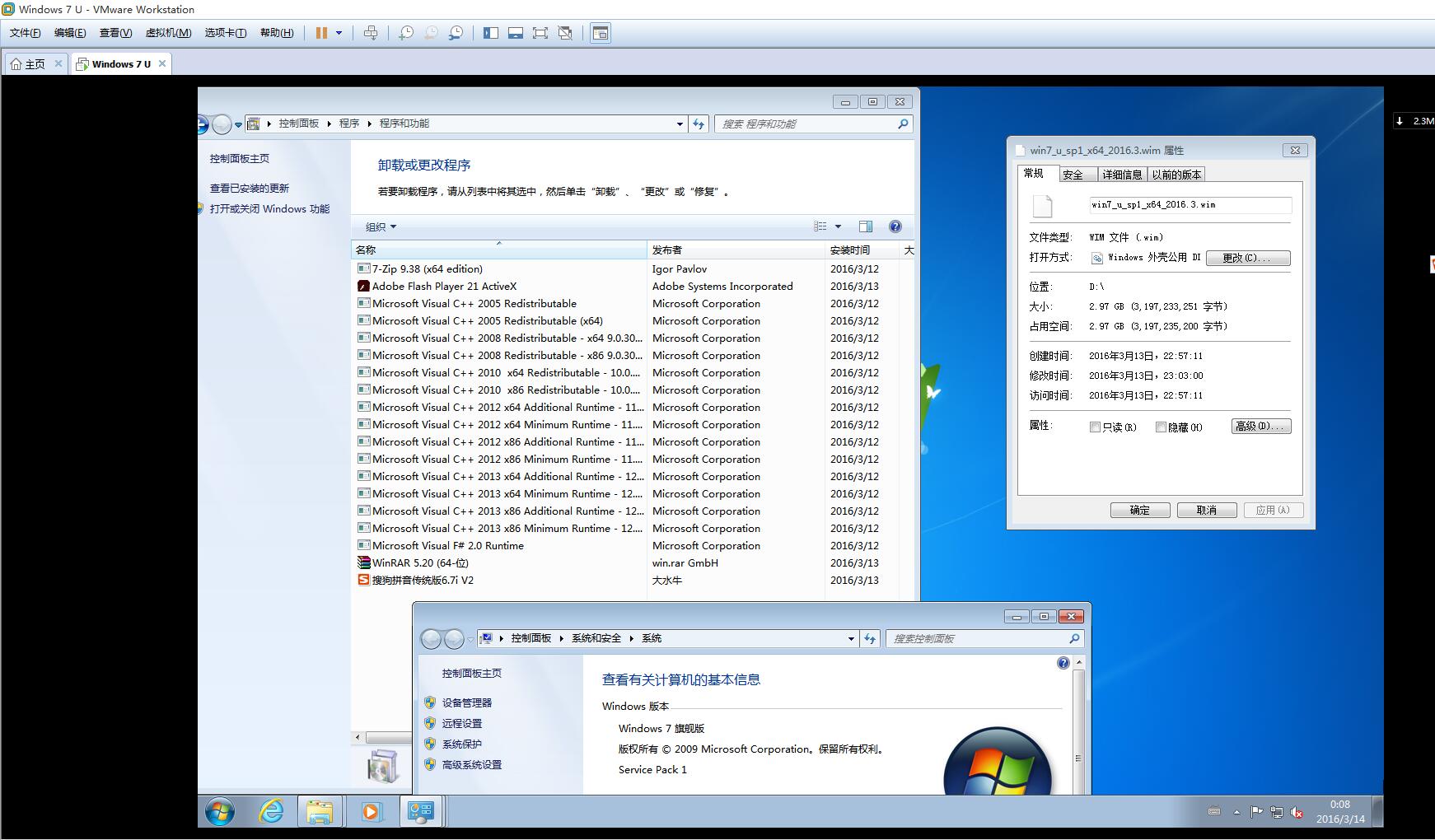
Task: Click the Control Panel taskbar button
Action: pos(421,812)
